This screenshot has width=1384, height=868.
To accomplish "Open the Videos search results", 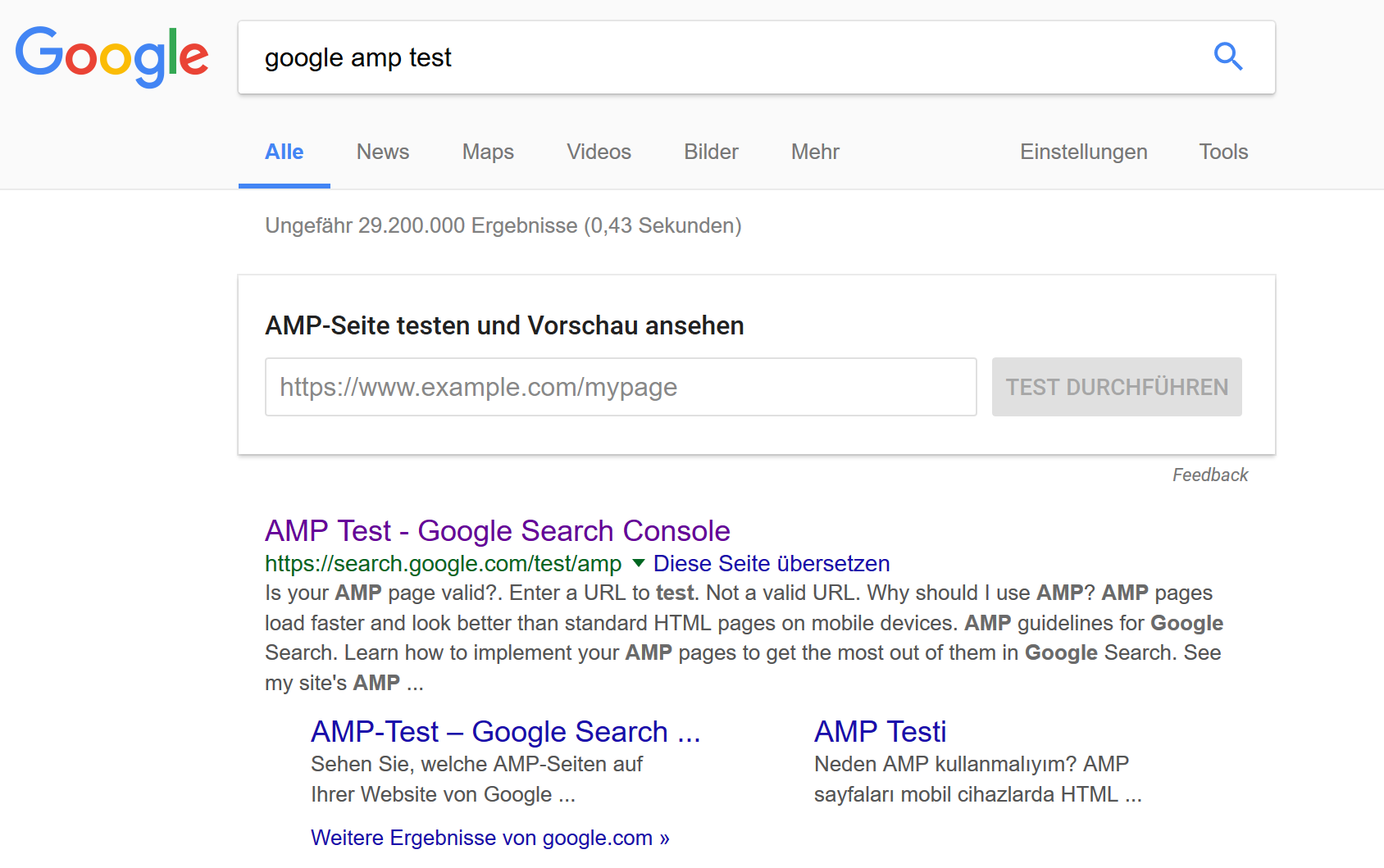I will click(599, 152).
